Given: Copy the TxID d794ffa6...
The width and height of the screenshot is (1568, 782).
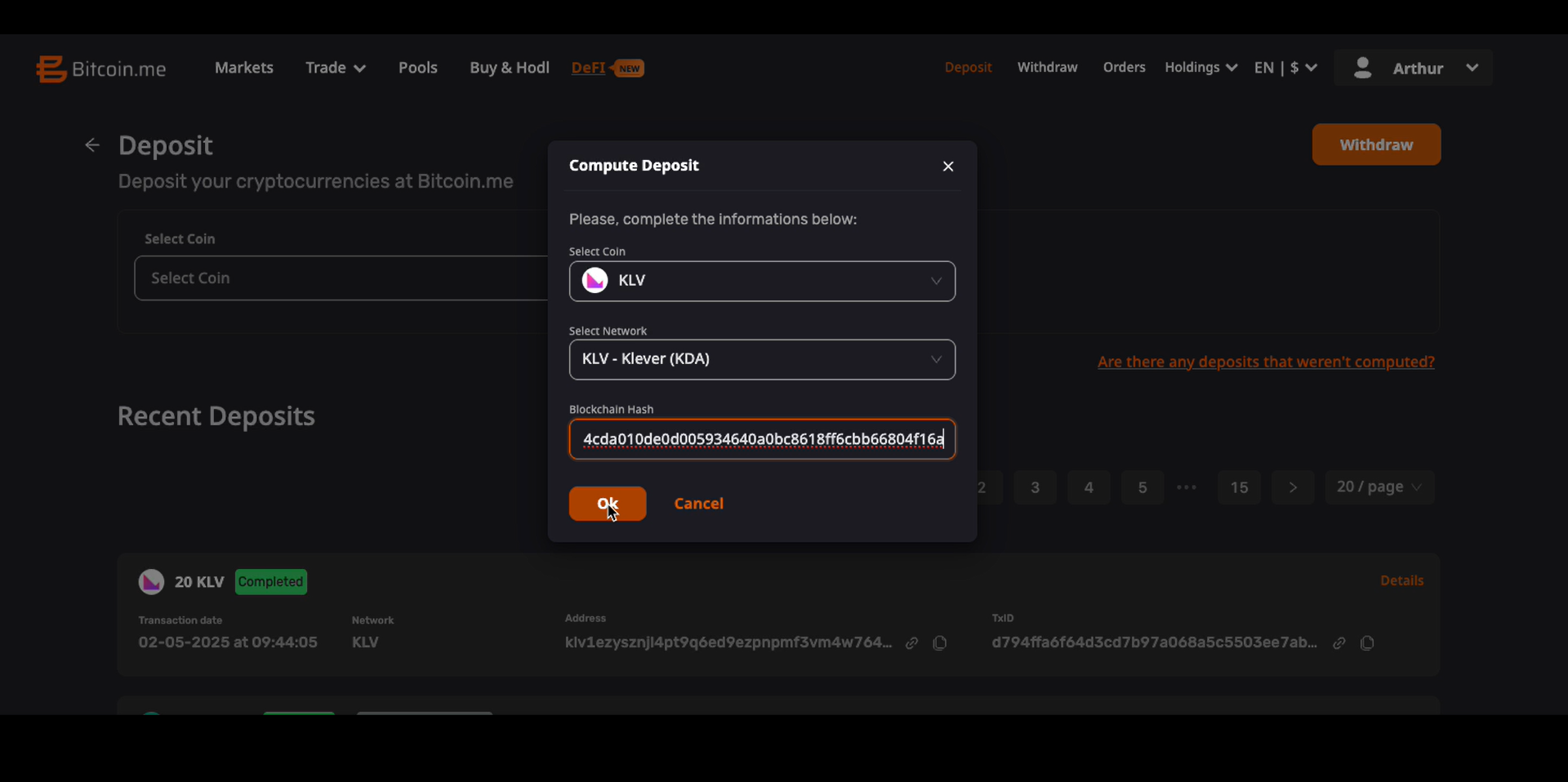Looking at the screenshot, I should 1367,643.
